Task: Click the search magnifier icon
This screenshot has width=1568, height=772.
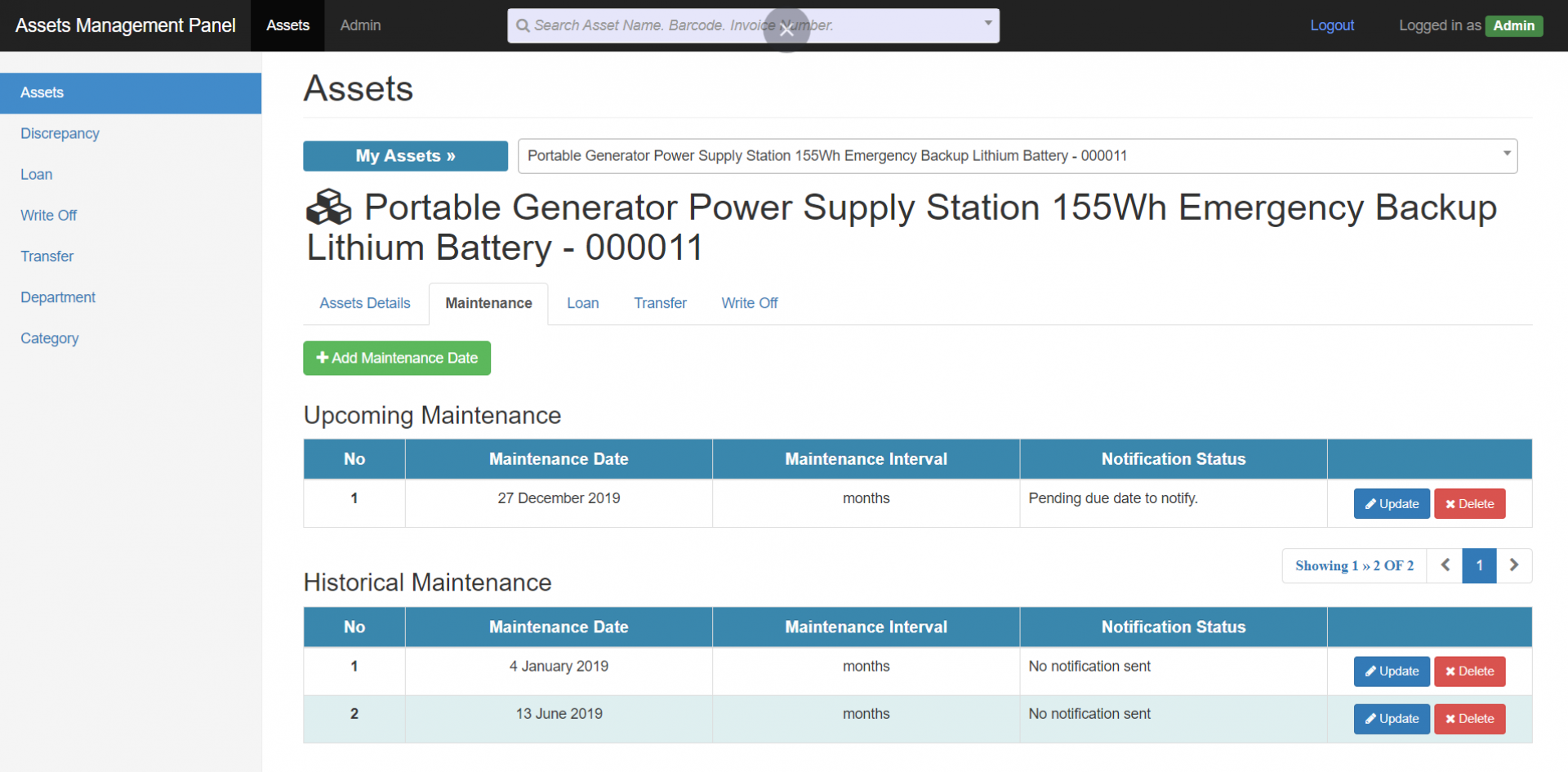Action: [523, 25]
